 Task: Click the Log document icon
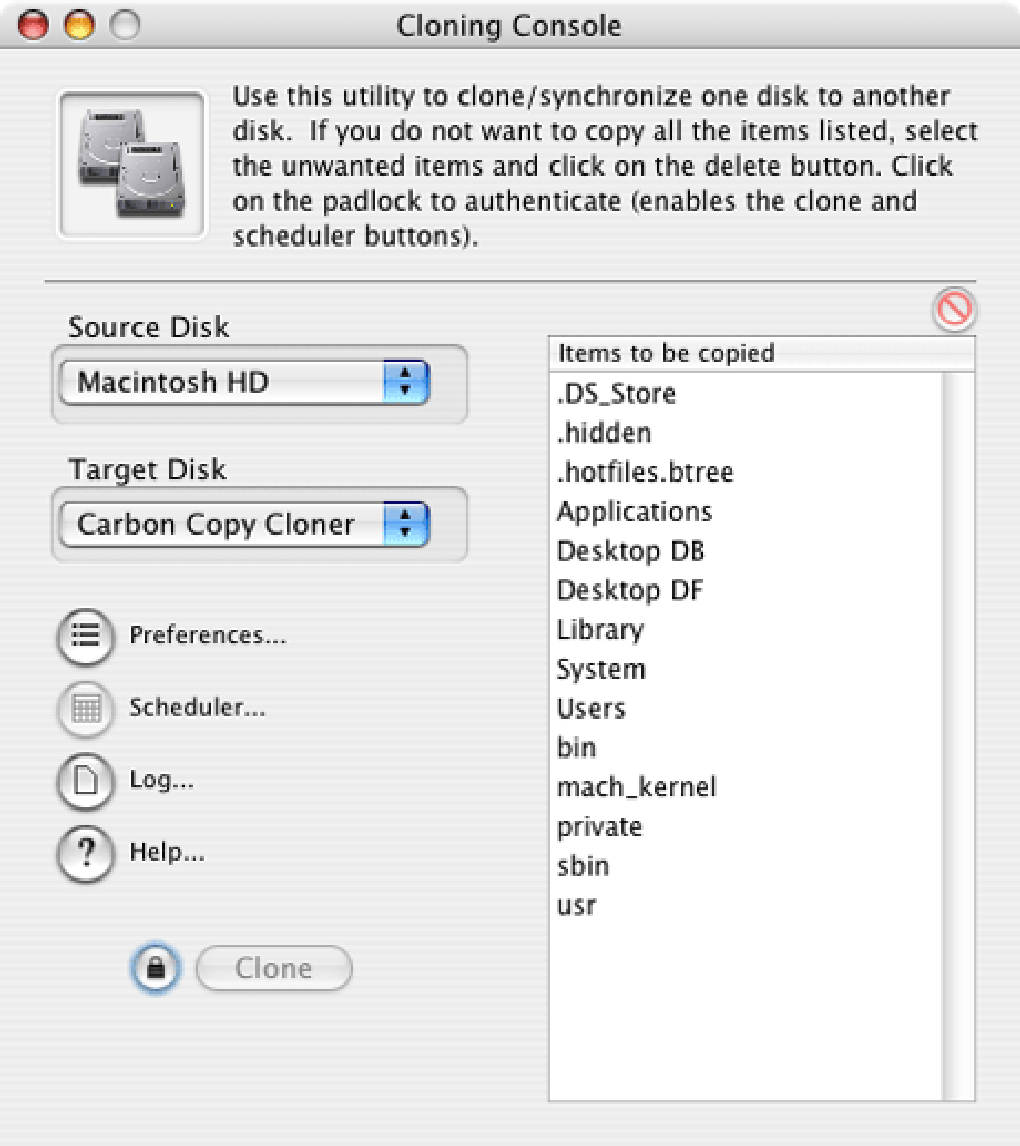pos(85,781)
